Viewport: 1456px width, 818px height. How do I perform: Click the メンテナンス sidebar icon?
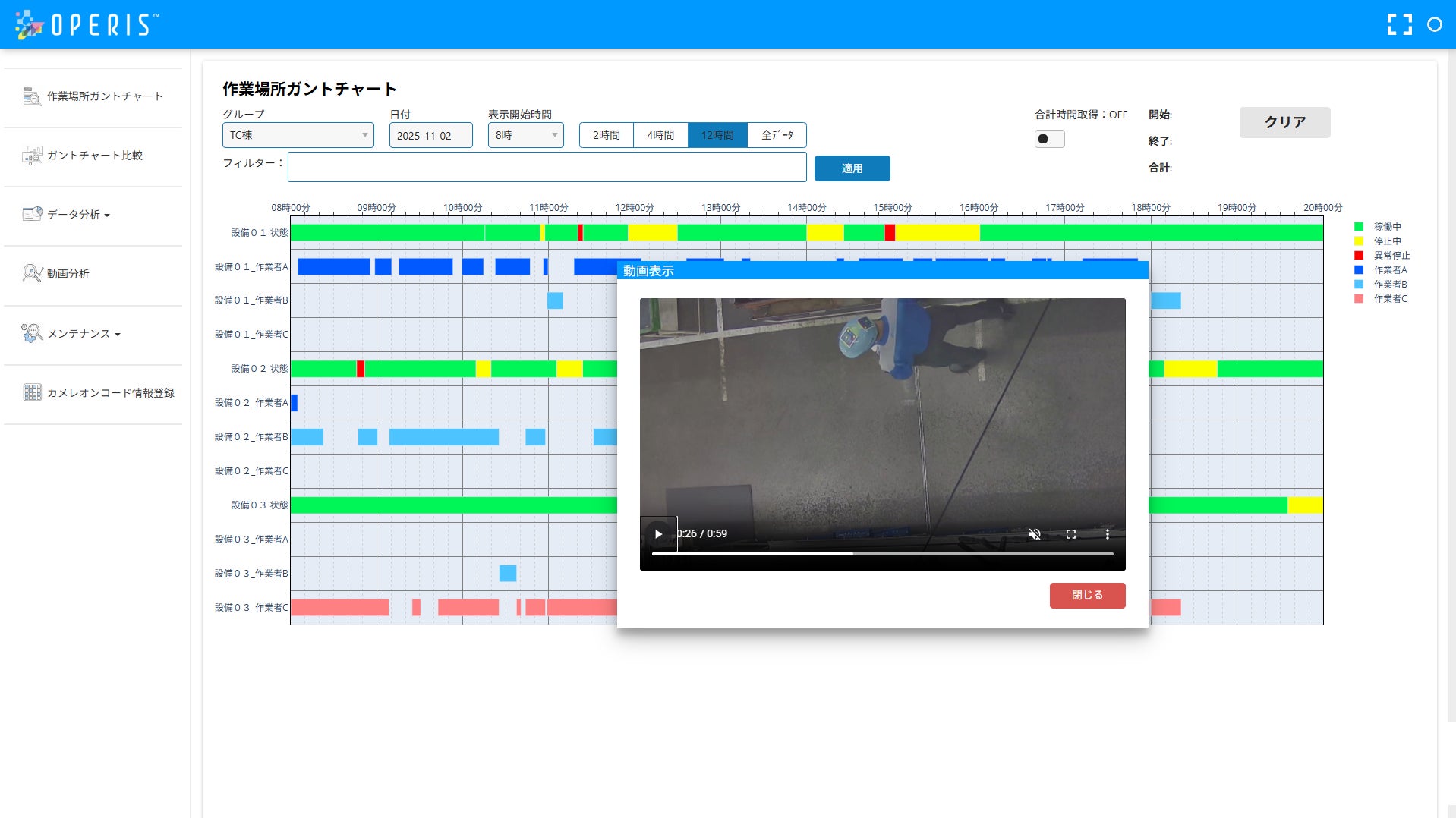coord(32,333)
